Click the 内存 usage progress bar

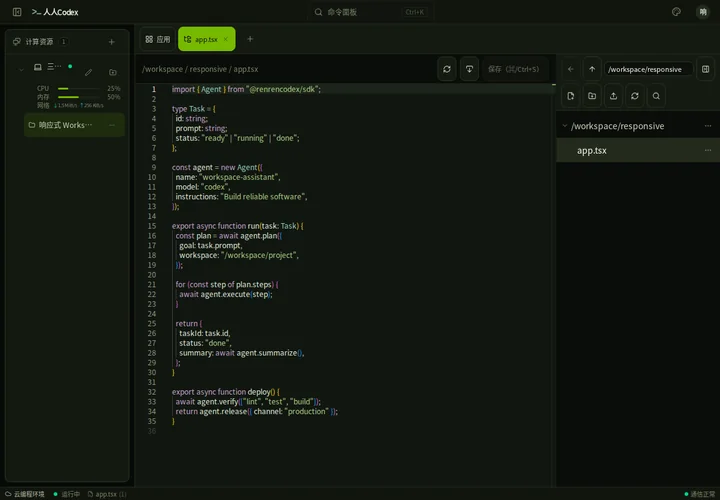pyautogui.click(x=79, y=97)
